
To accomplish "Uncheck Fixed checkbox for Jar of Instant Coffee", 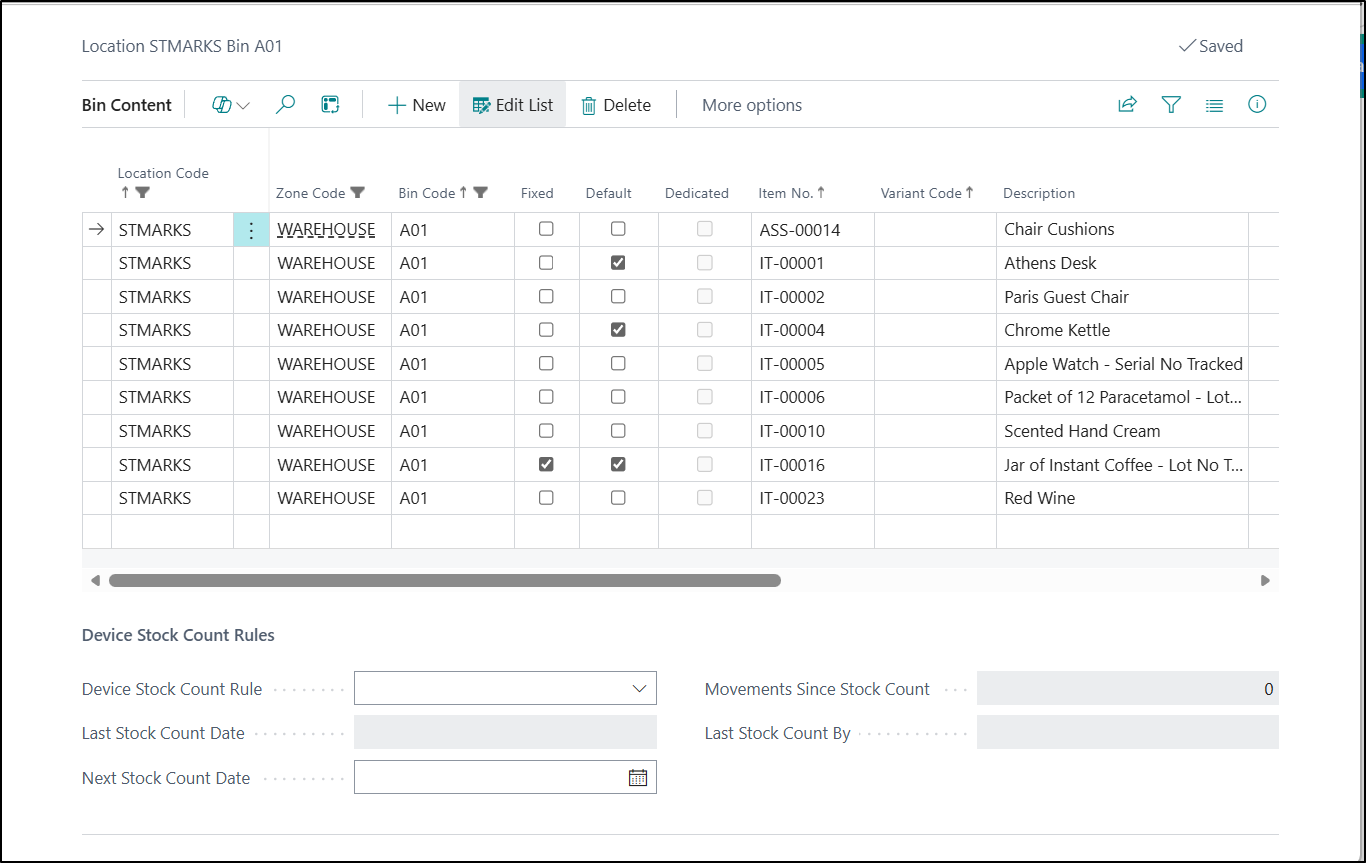I will (546, 465).
